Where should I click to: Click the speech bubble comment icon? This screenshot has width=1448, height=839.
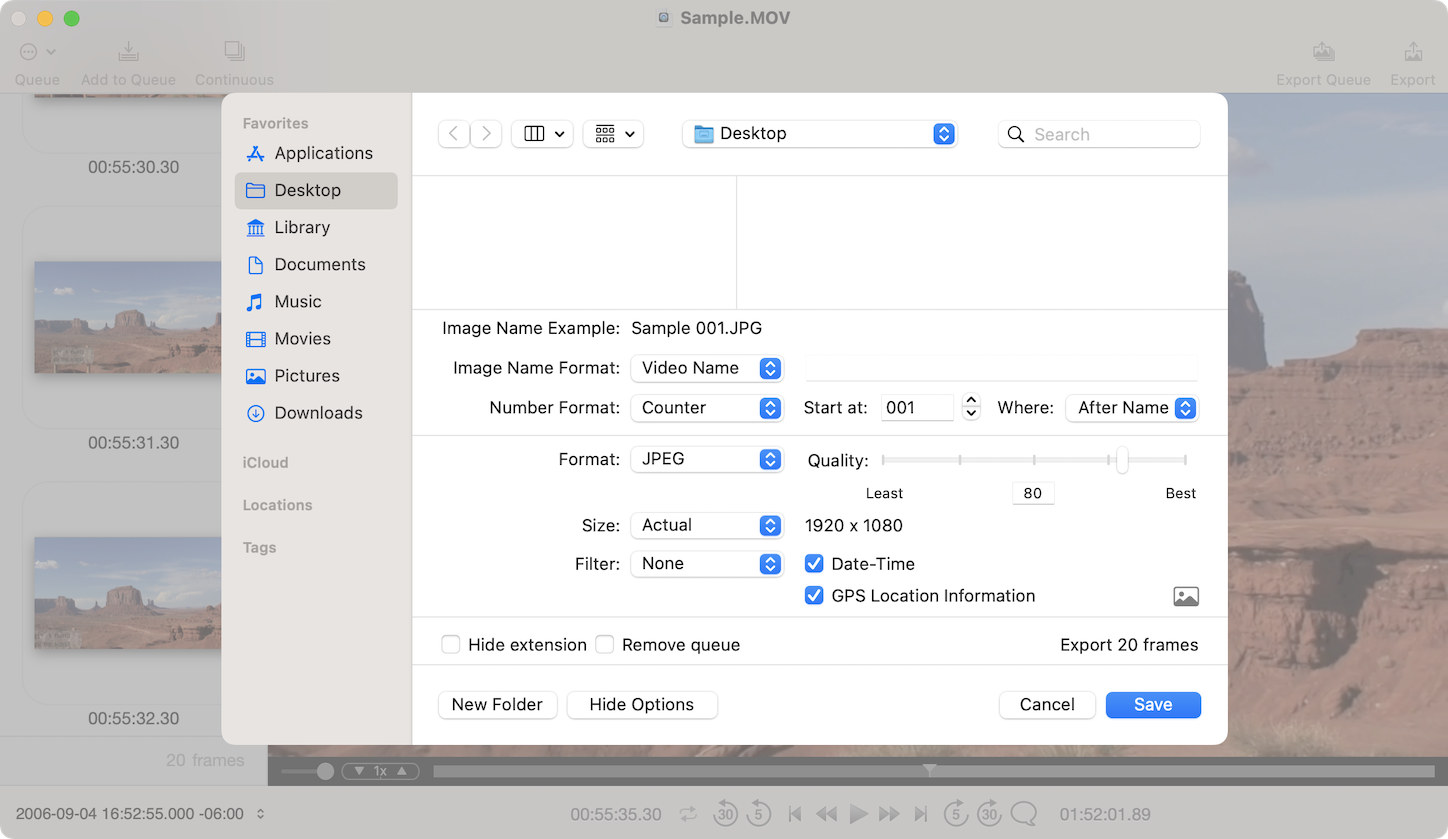click(1024, 813)
